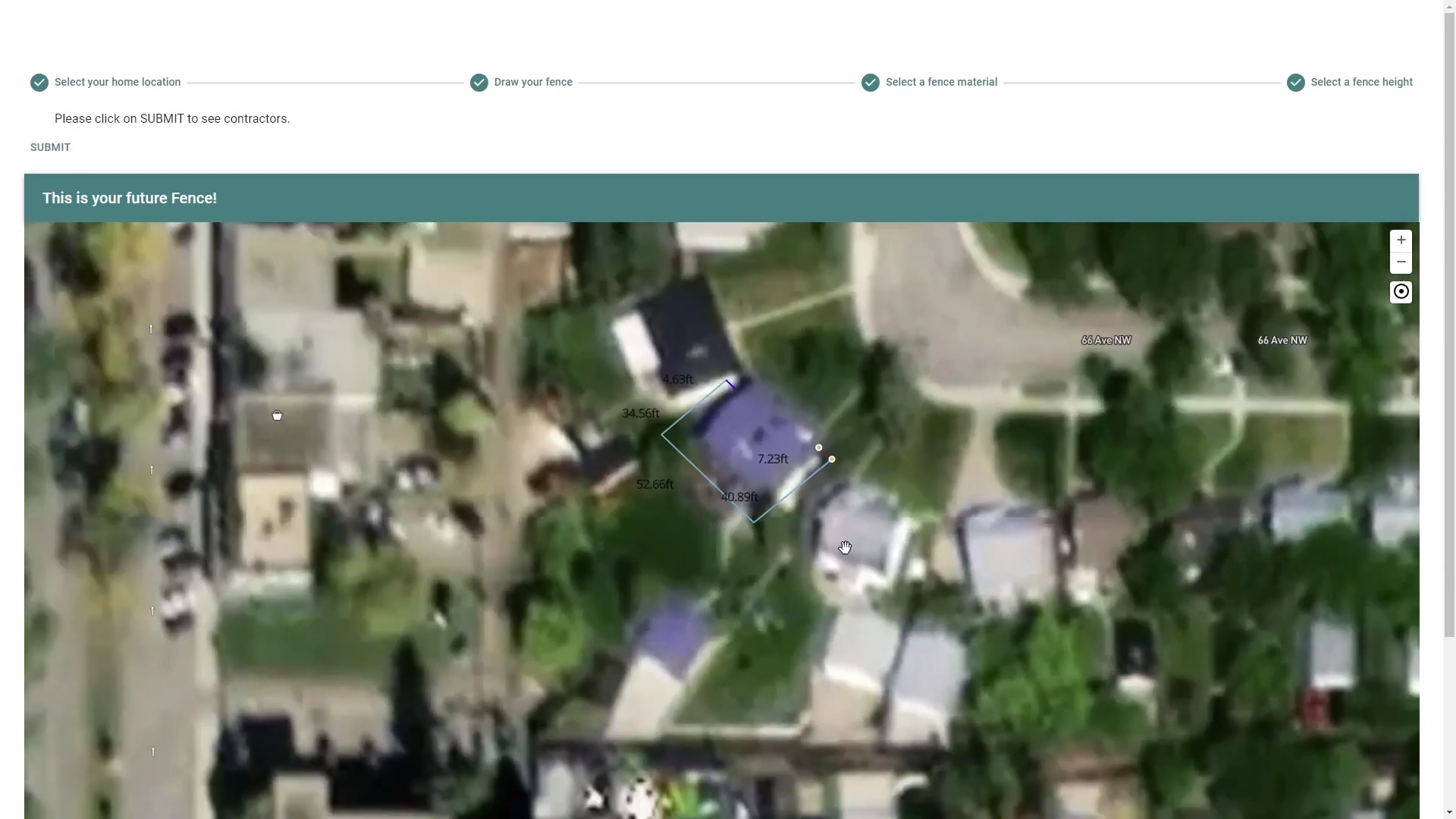Zoom in on the map
This screenshot has width=1456, height=819.
[1401, 240]
